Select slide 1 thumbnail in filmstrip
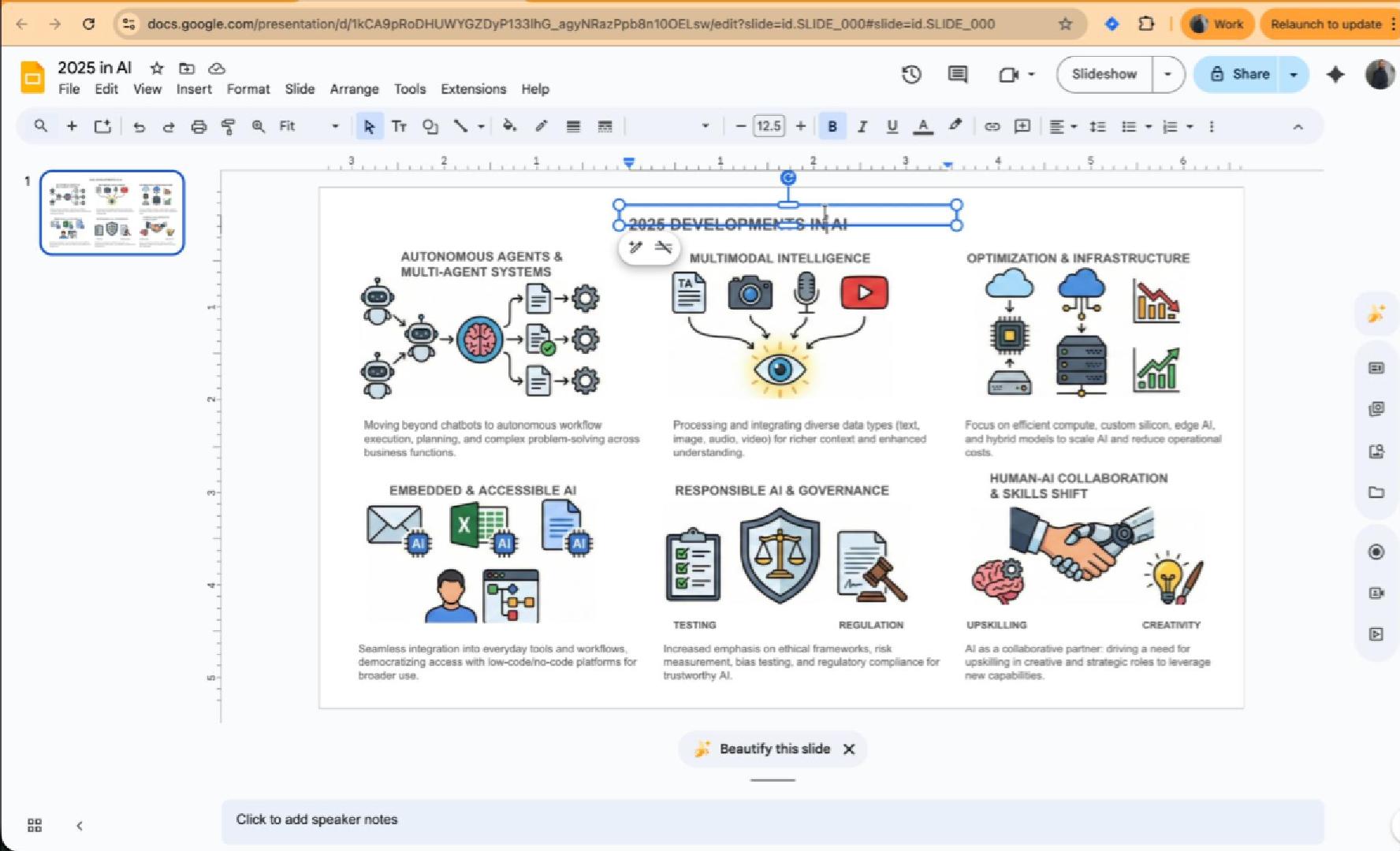 112,213
